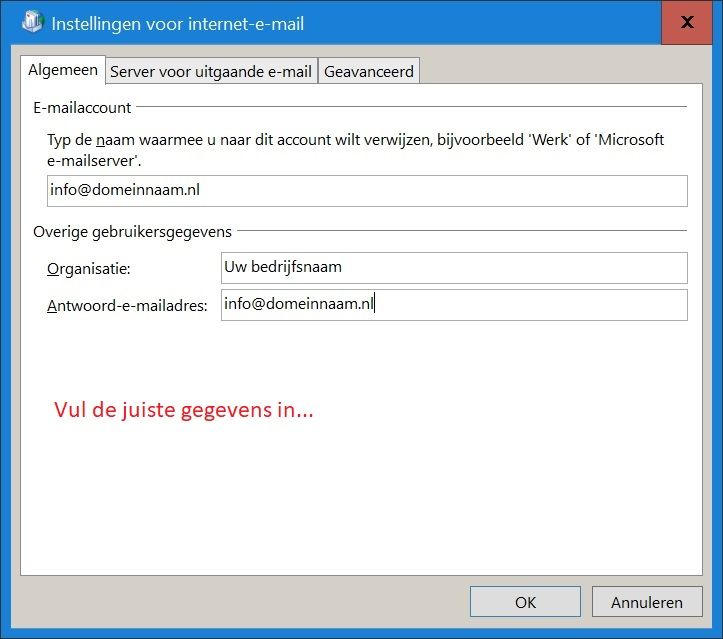Click the Annuleren button
The width and height of the screenshot is (723, 639).
point(647,602)
